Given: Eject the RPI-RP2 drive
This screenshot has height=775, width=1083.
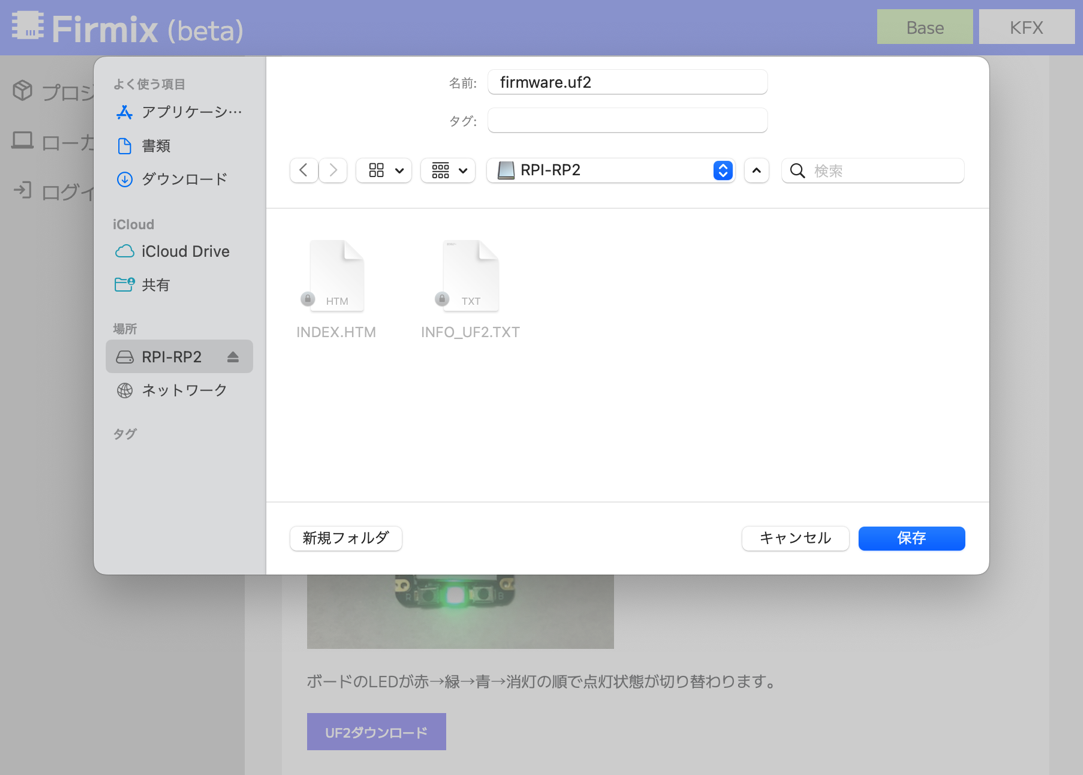Looking at the screenshot, I should pyautogui.click(x=233, y=357).
